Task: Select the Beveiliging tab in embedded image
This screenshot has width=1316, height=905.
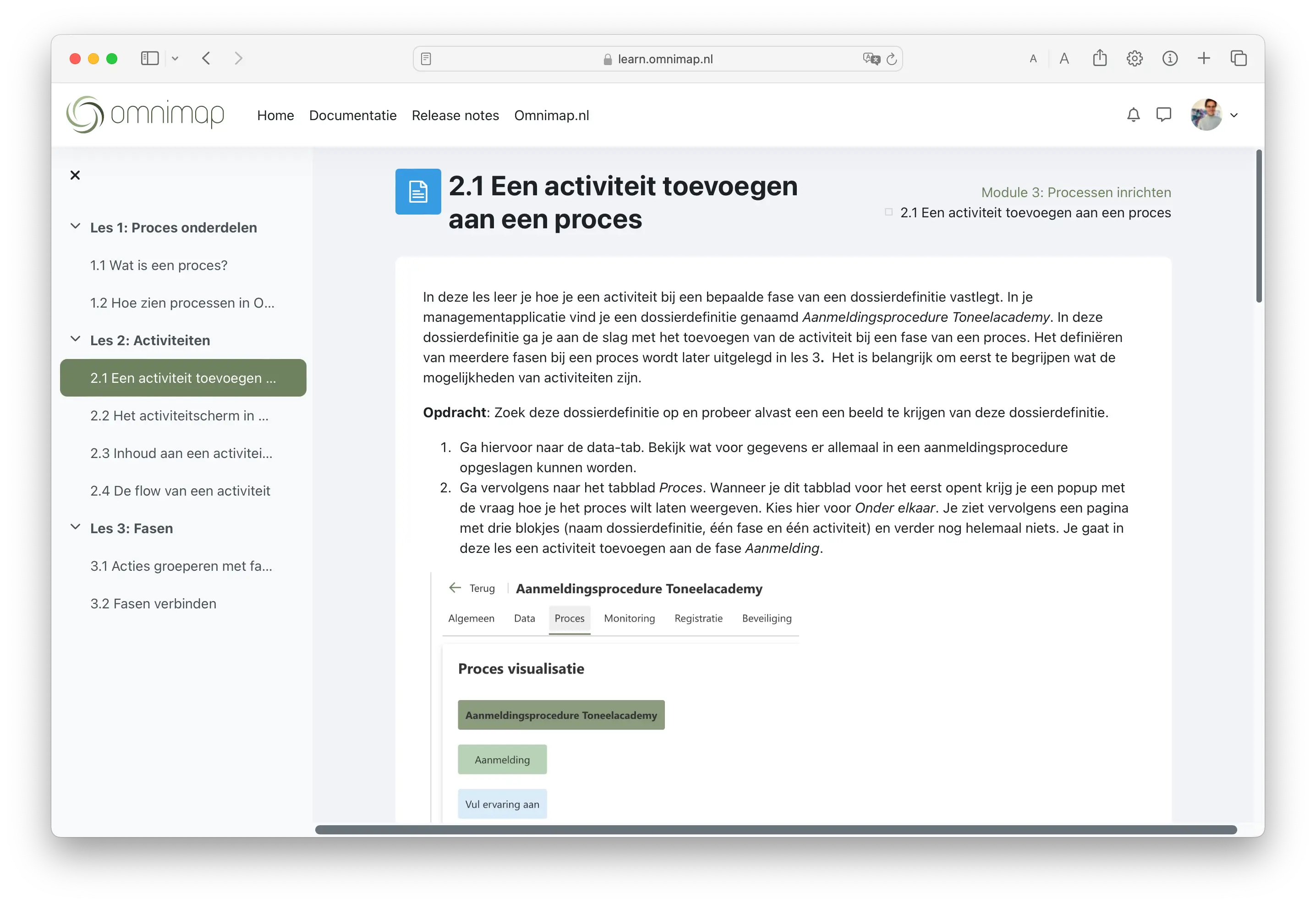Action: click(767, 618)
